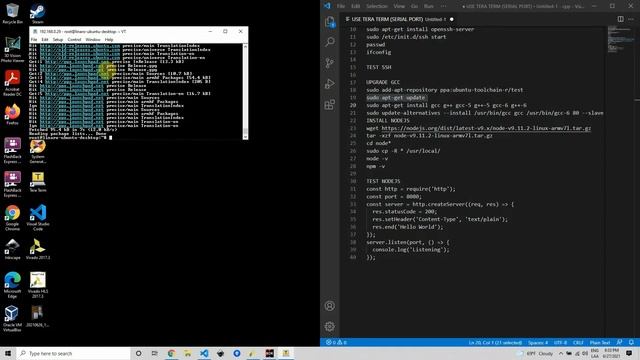The width and height of the screenshot is (640, 360).
Task: Click the Split Editor icon
Action: pos(620,19)
